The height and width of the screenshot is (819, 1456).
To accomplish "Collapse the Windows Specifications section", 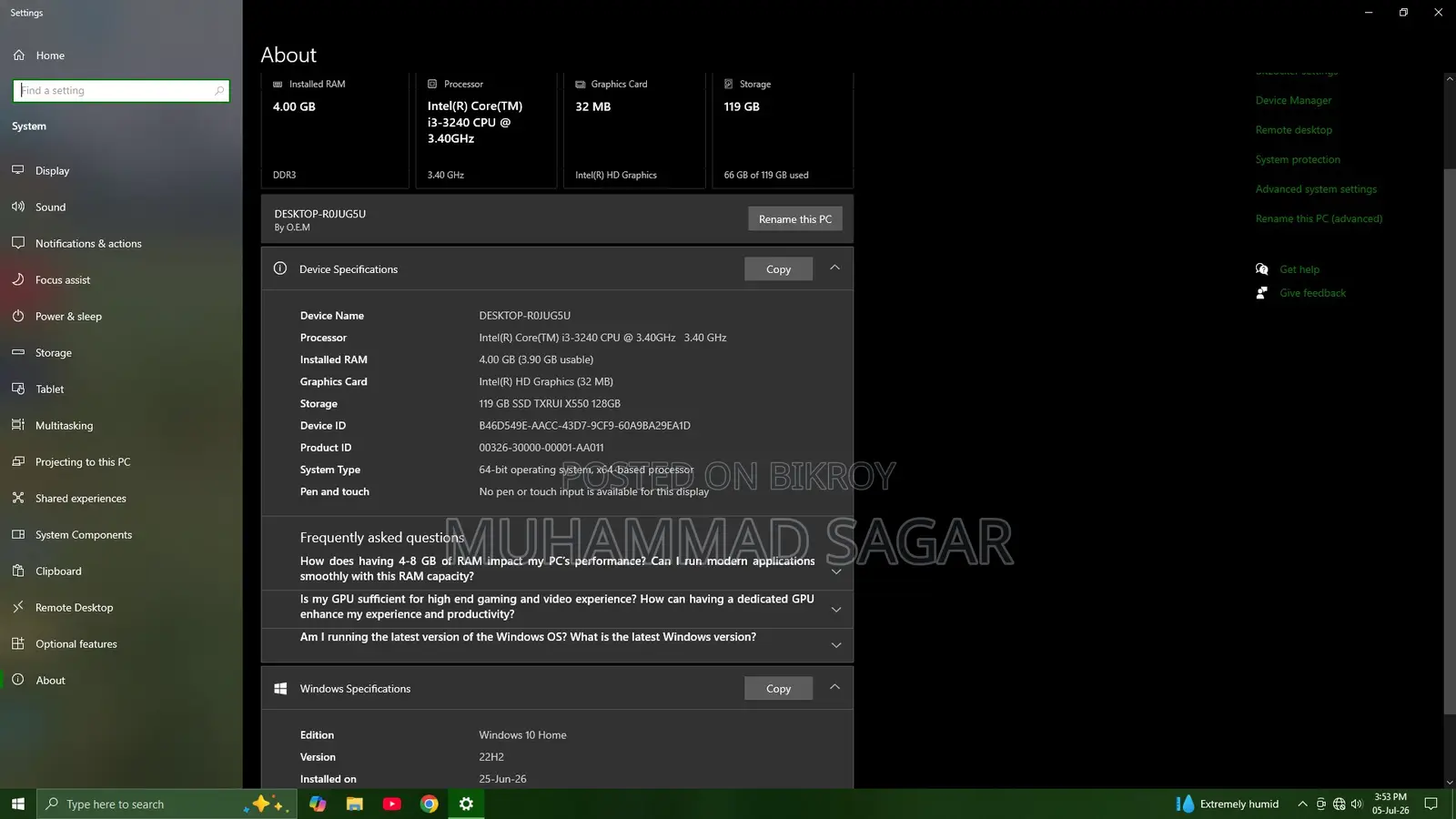I will (834, 688).
